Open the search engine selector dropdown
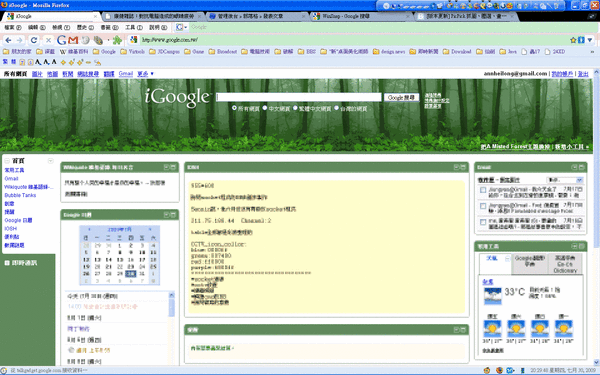 (182, 27)
